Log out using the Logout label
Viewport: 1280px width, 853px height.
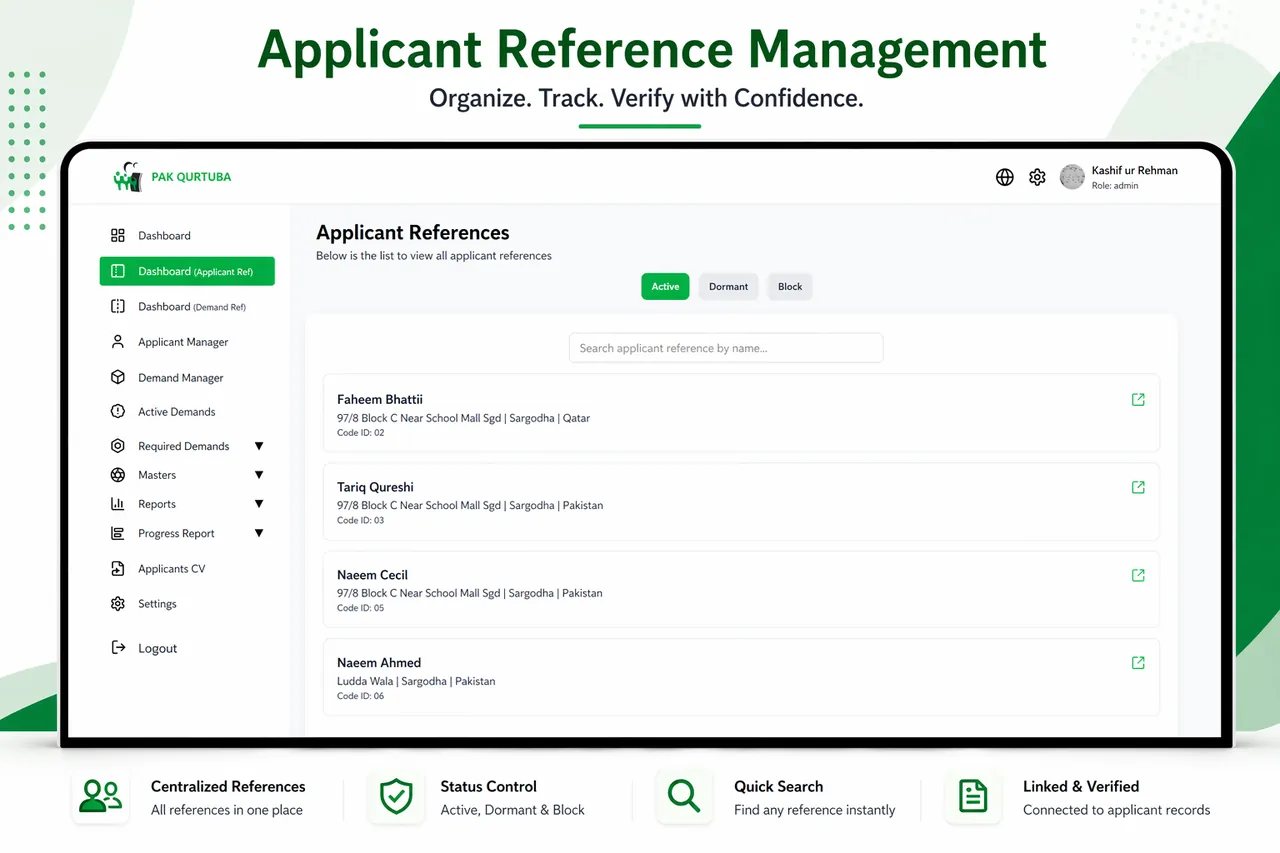(x=158, y=648)
